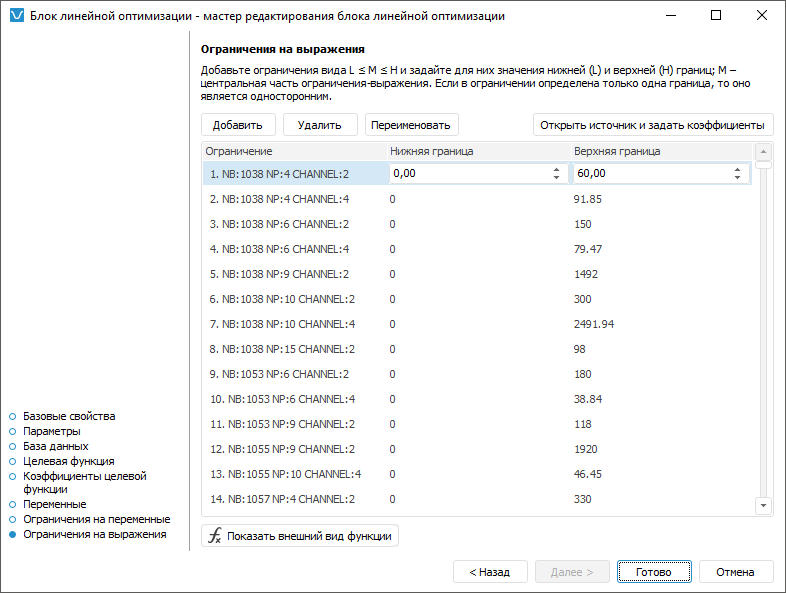Finish the wizard with Готово

[x=653, y=572]
